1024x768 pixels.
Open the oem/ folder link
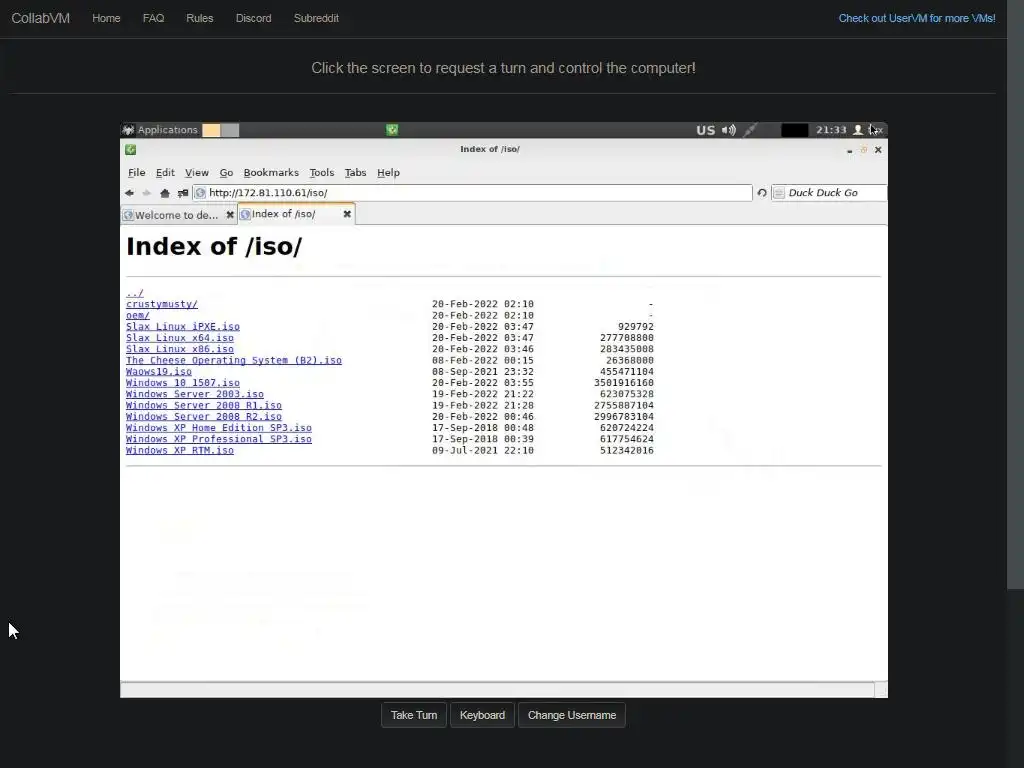(x=137, y=315)
